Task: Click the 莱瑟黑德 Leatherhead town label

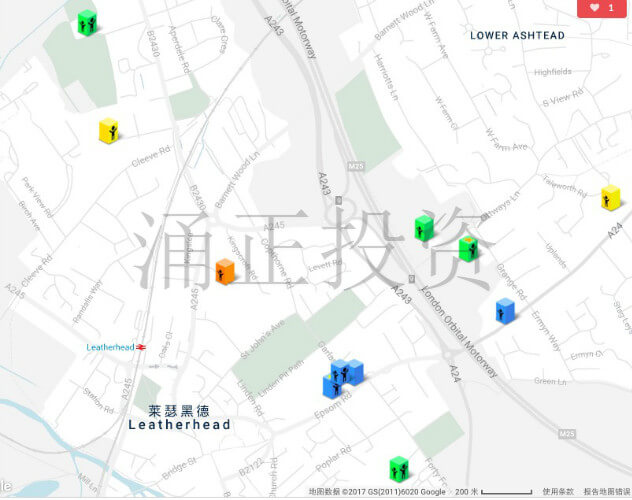Action: point(179,418)
